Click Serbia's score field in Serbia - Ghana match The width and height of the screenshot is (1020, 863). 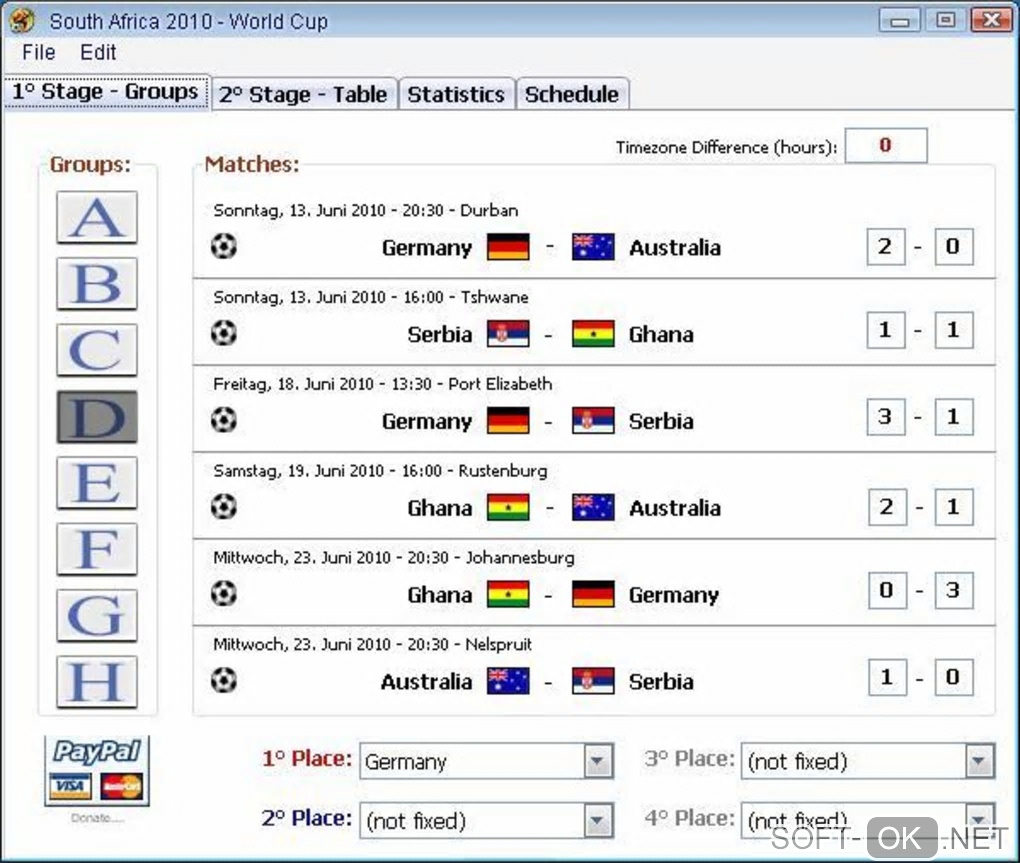pos(885,330)
